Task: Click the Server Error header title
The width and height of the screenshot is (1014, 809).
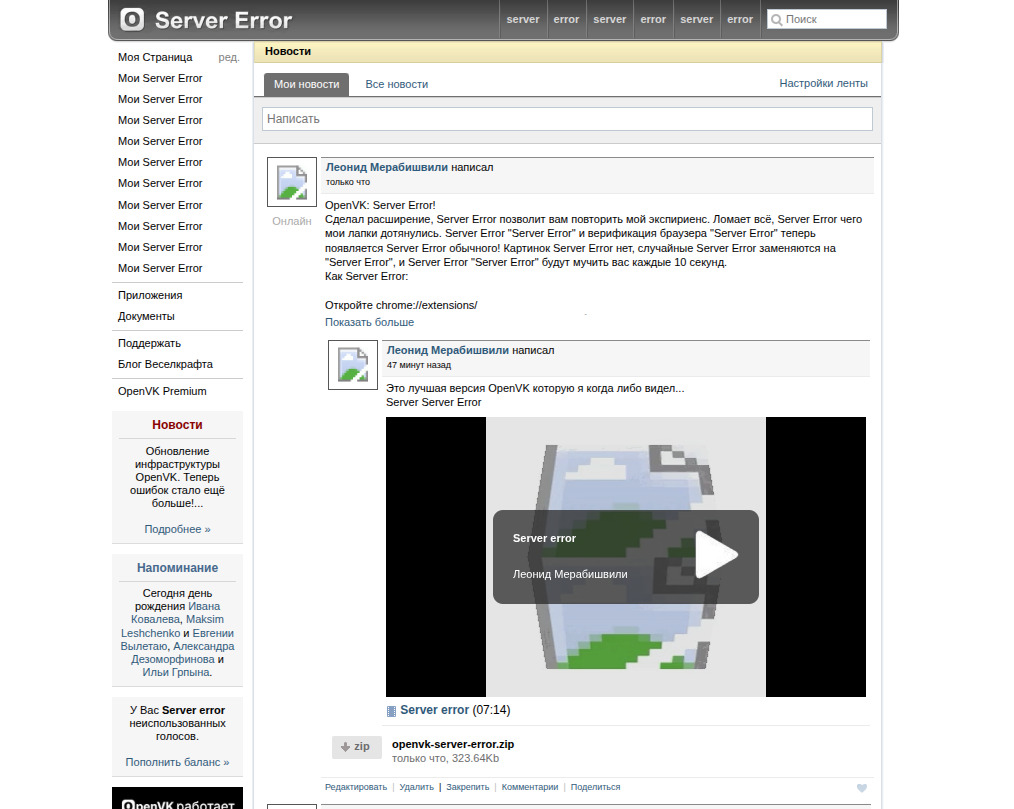Action: [223, 20]
